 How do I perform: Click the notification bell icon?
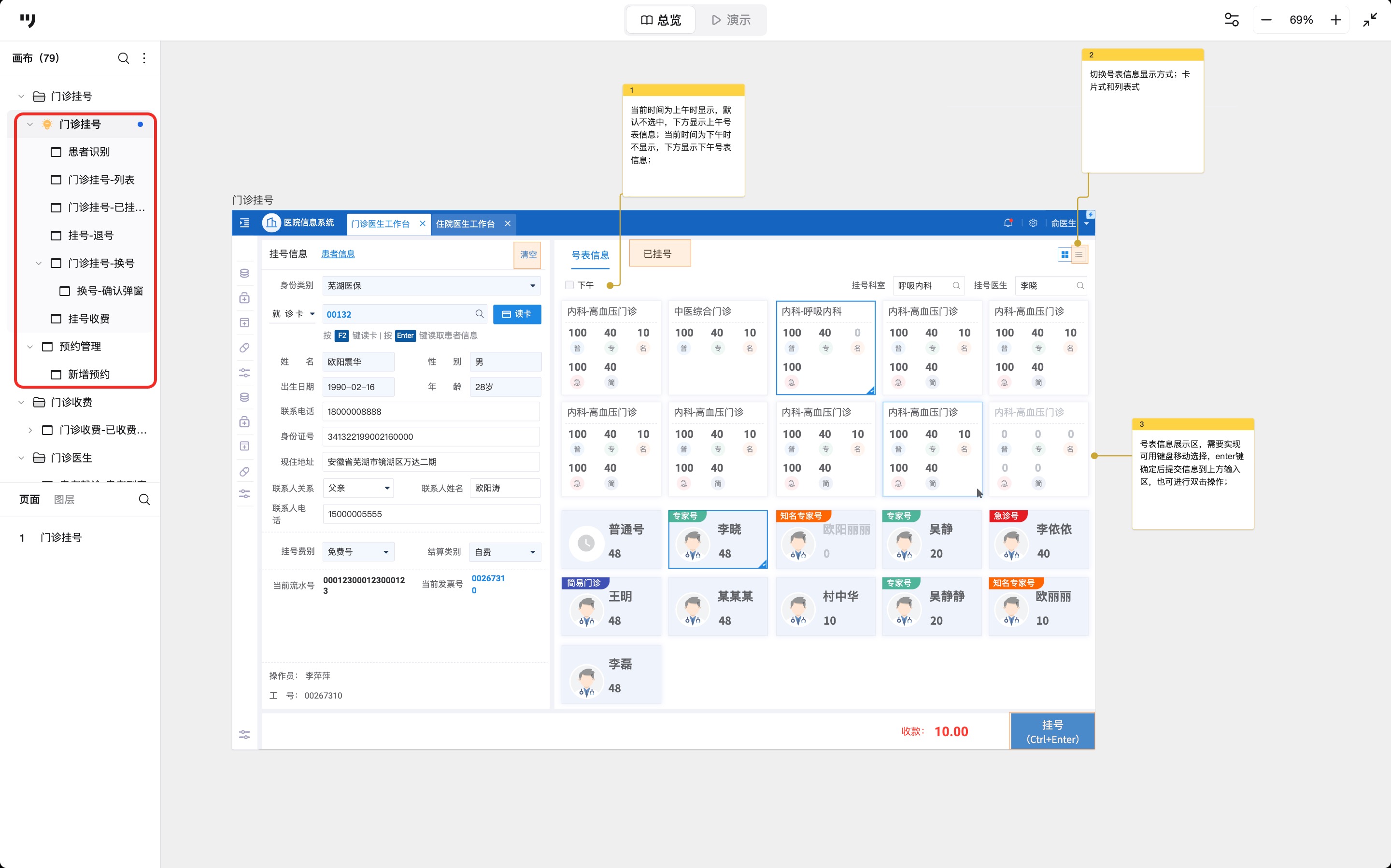coord(1008,223)
